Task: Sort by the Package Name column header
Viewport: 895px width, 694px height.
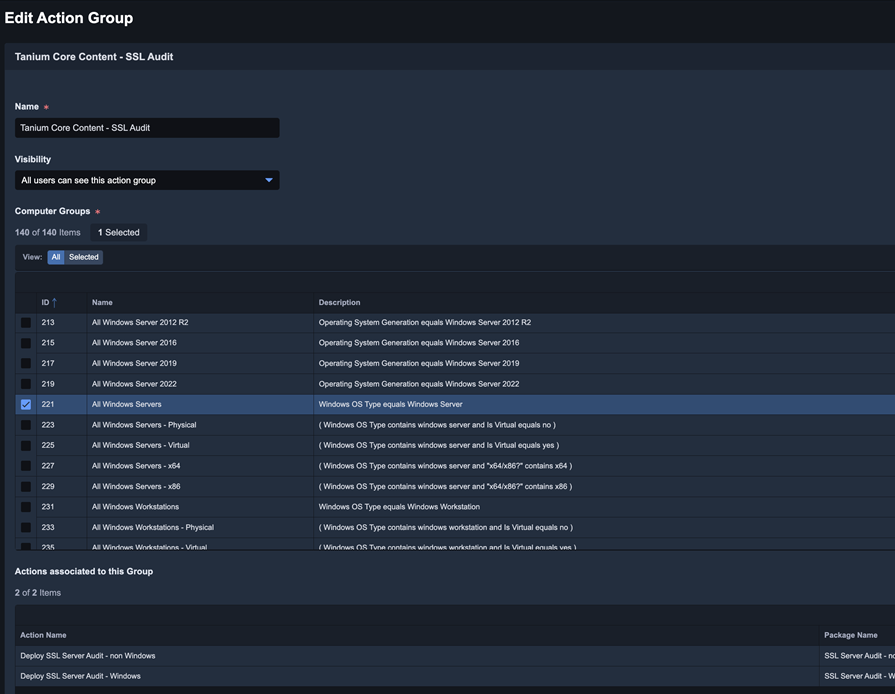Action: (850, 635)
